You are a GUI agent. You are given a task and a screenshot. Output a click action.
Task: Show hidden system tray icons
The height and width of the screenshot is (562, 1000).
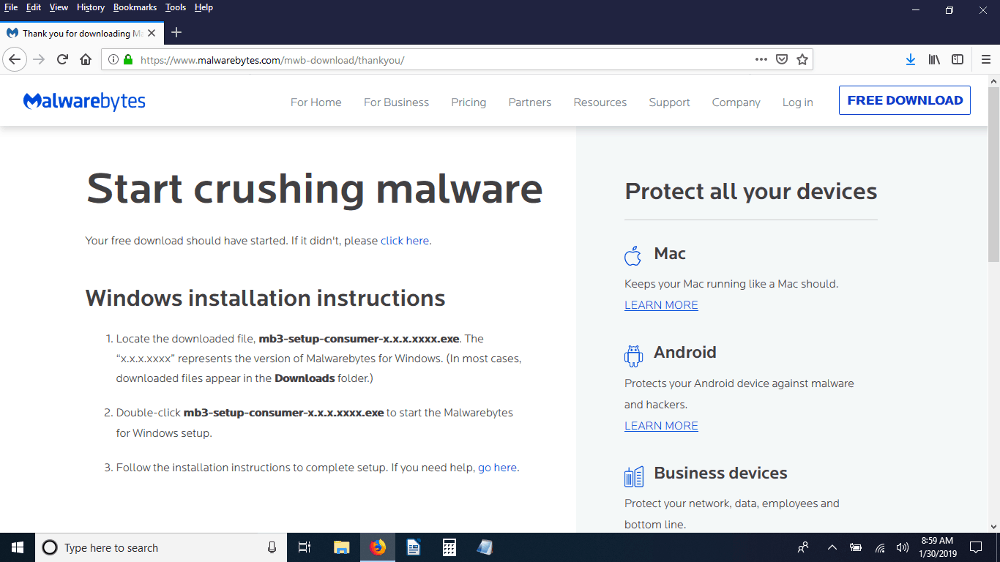(x=832, y=547)
